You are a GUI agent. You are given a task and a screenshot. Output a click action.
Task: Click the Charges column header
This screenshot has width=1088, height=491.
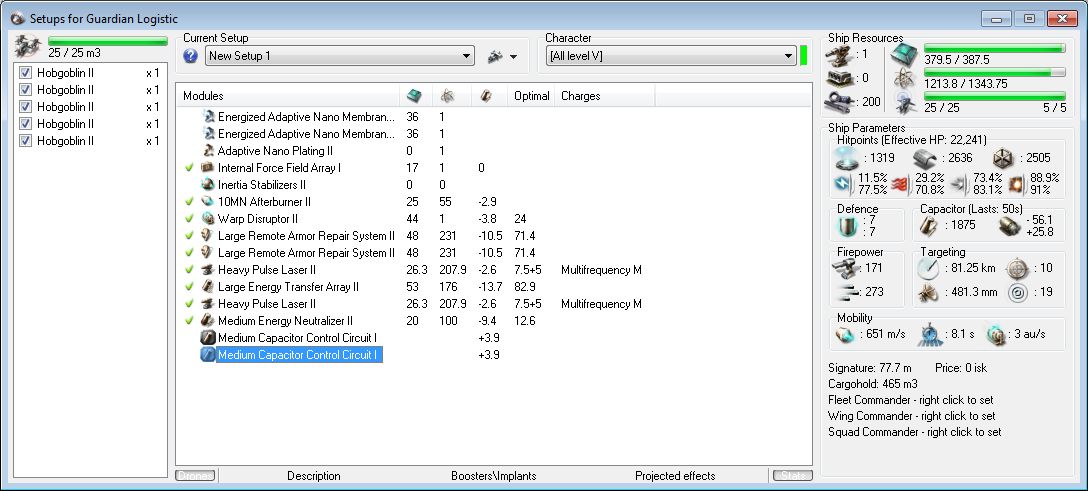581,96
